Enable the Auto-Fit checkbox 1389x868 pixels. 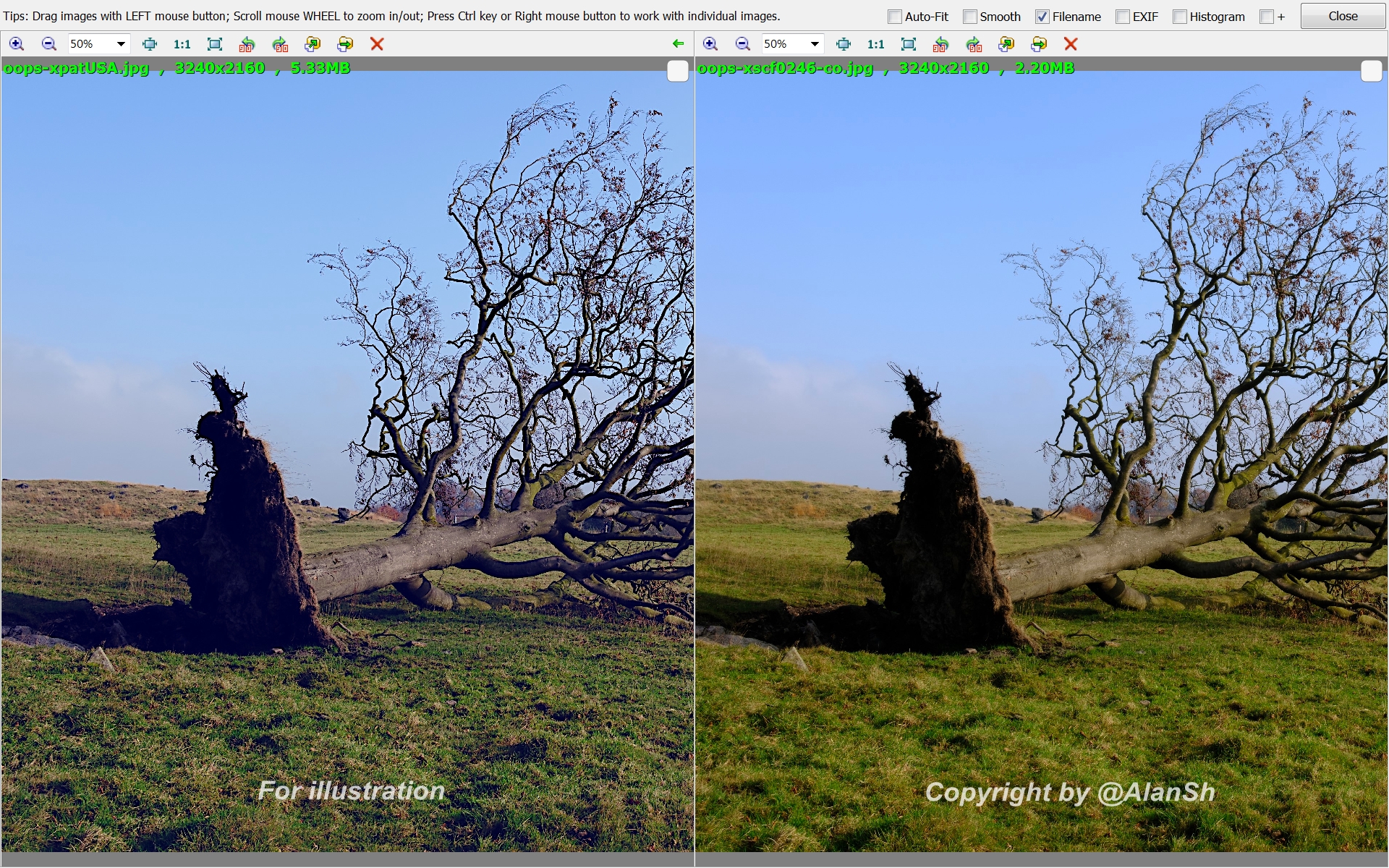(x=895, y=17)
